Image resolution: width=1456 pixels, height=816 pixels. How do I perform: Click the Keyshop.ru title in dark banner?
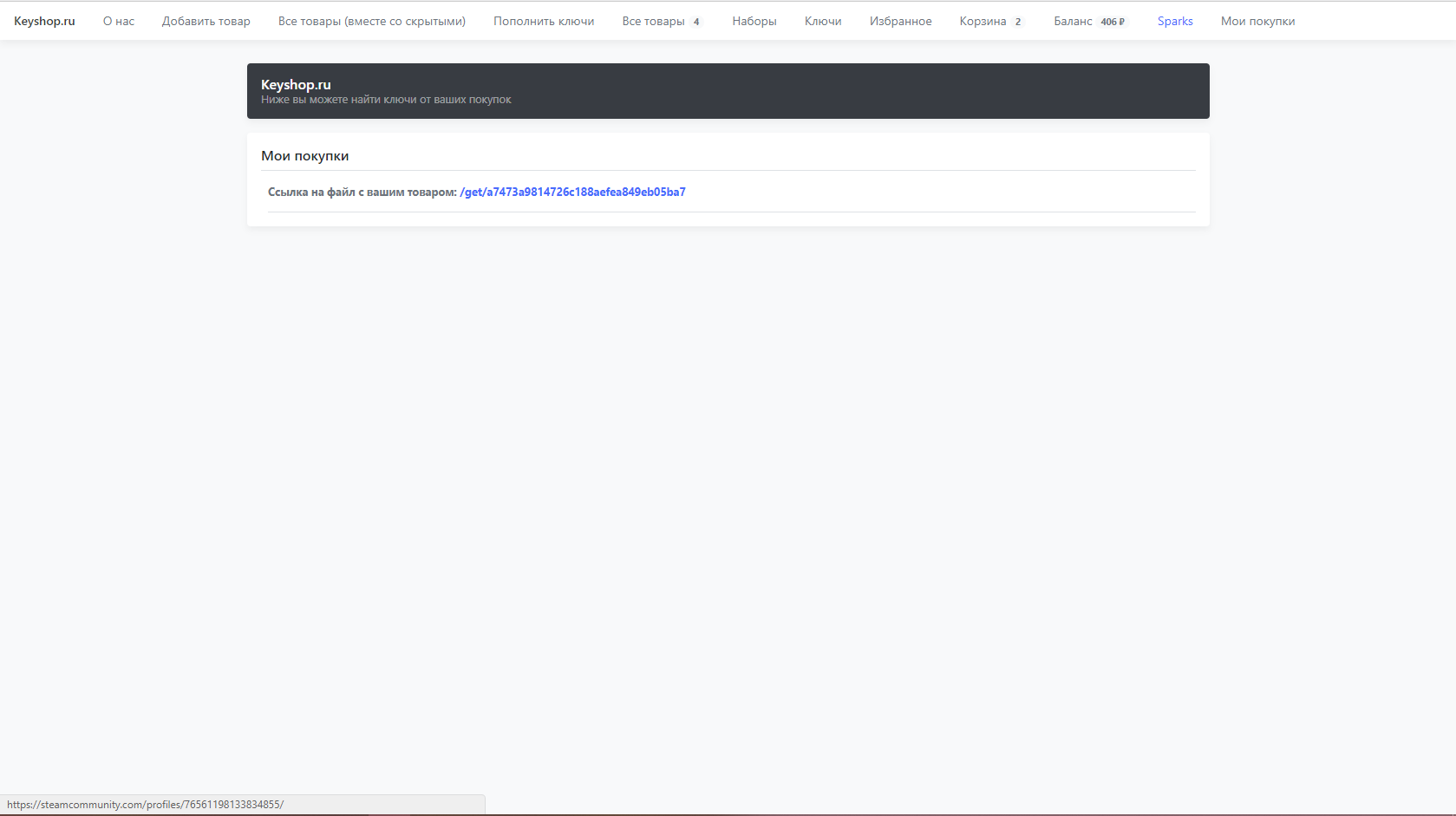(296, 84)
